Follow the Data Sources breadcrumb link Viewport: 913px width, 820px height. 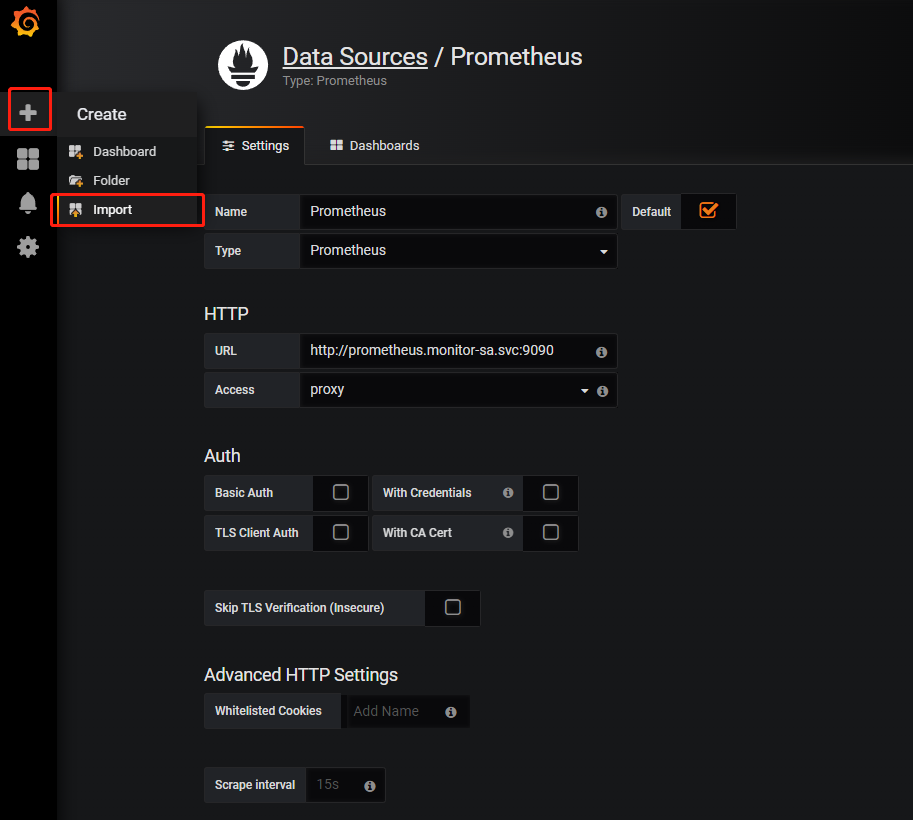[x=355, y=57]
